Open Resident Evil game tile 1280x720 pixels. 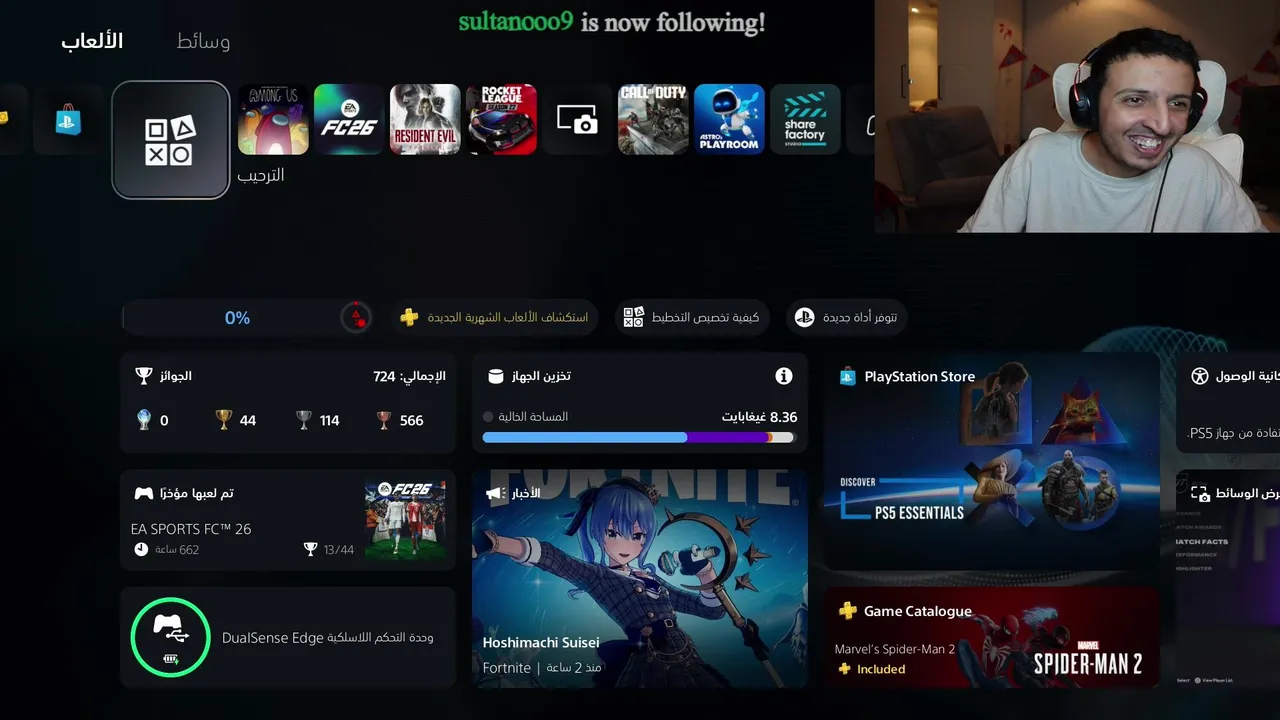426,119
